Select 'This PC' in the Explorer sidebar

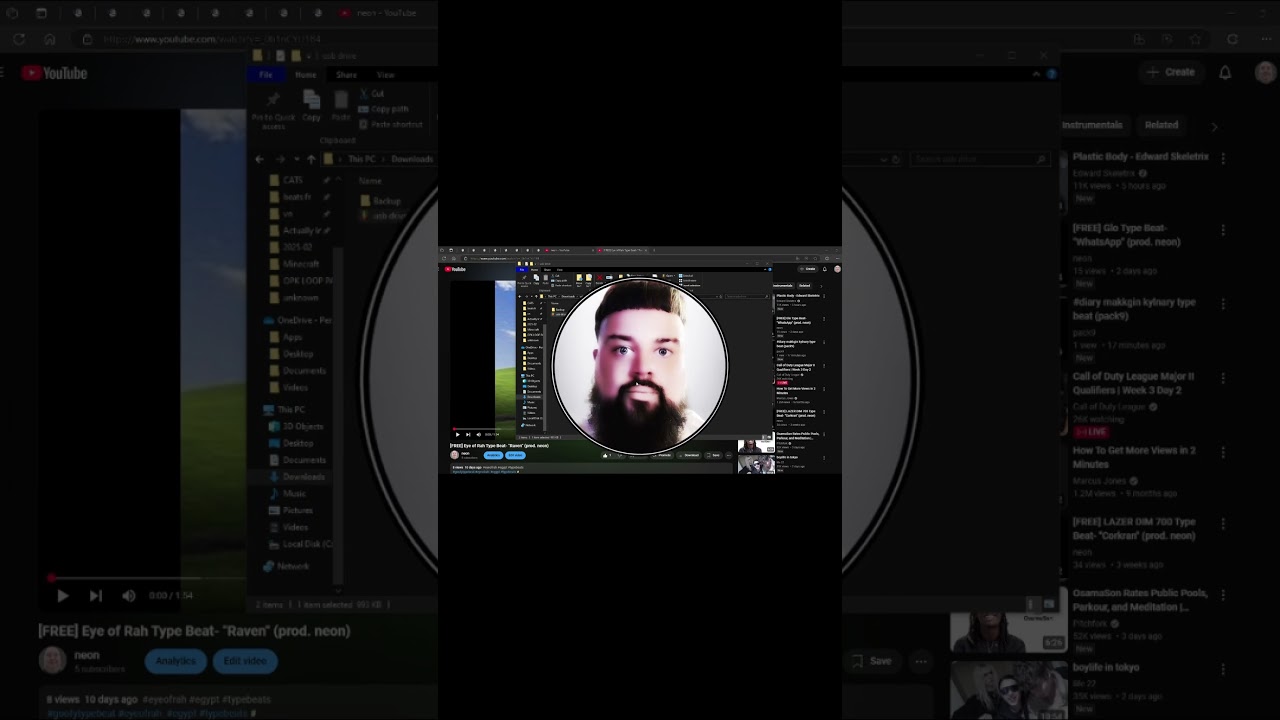point(285,410)
